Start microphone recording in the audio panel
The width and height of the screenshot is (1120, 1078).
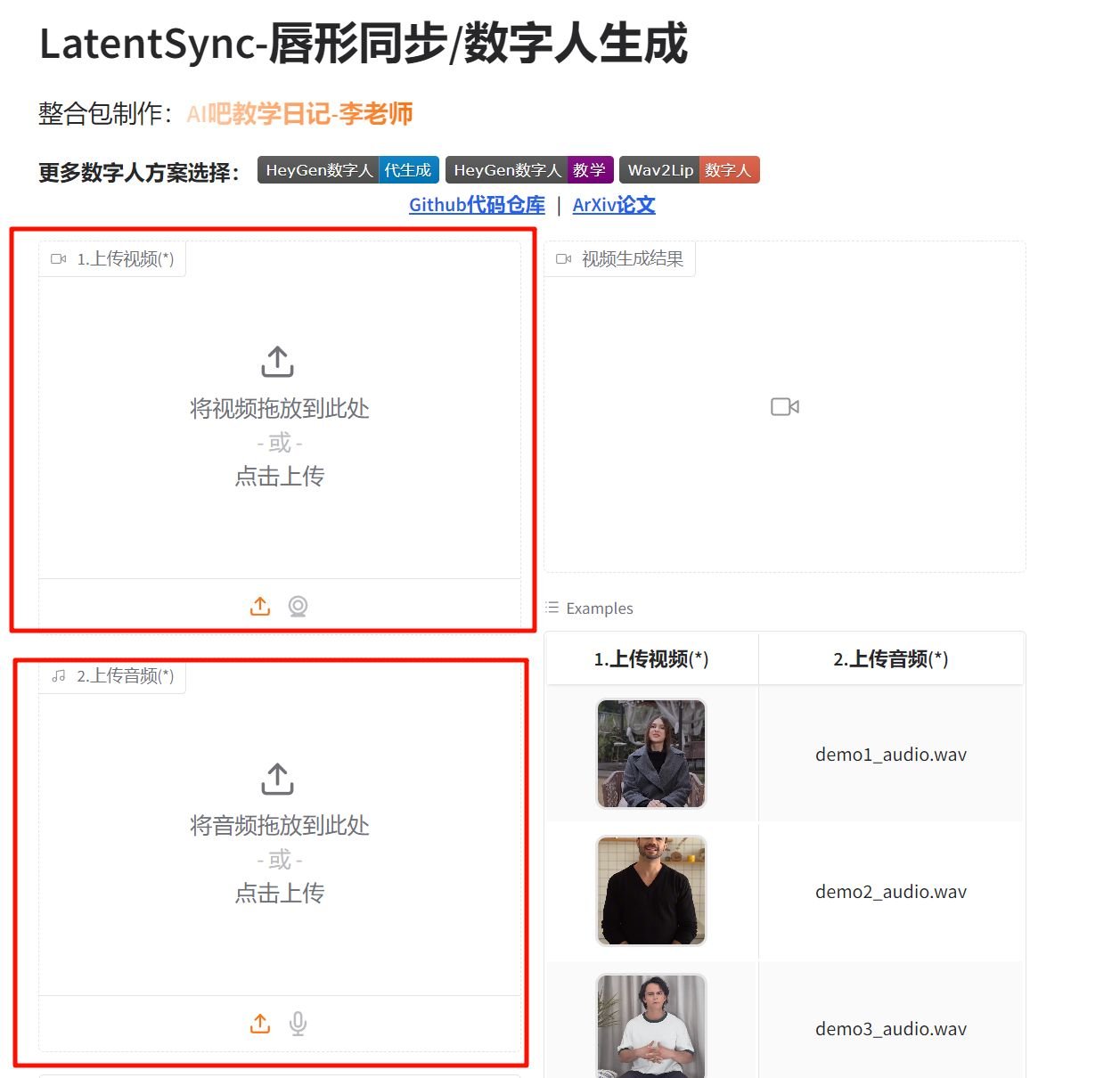tap(298, 1023)
